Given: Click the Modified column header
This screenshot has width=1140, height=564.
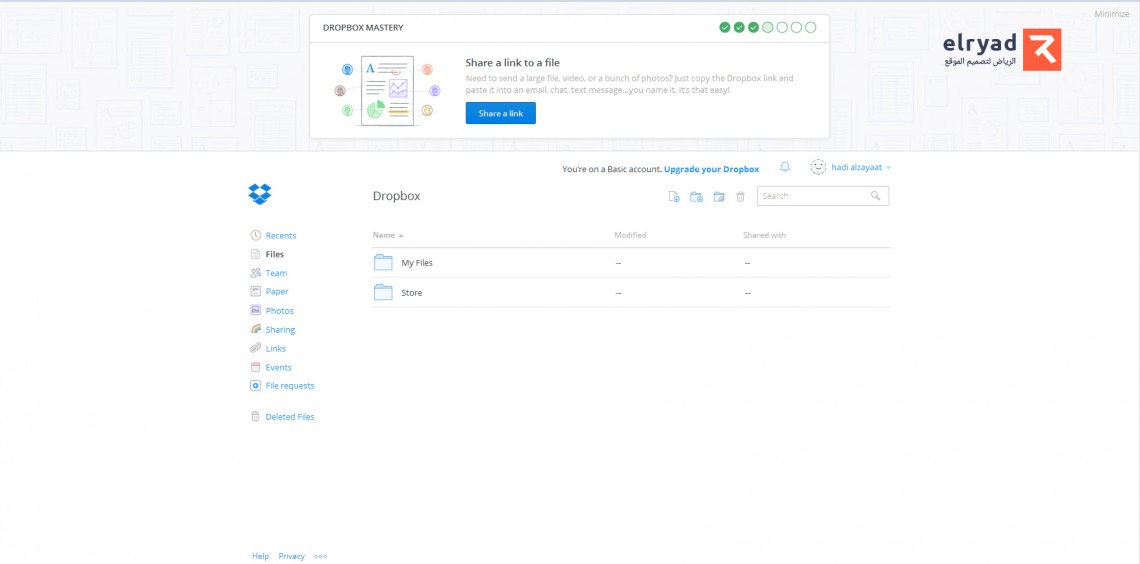Looking at the screenshot, I should click(630, 235).
